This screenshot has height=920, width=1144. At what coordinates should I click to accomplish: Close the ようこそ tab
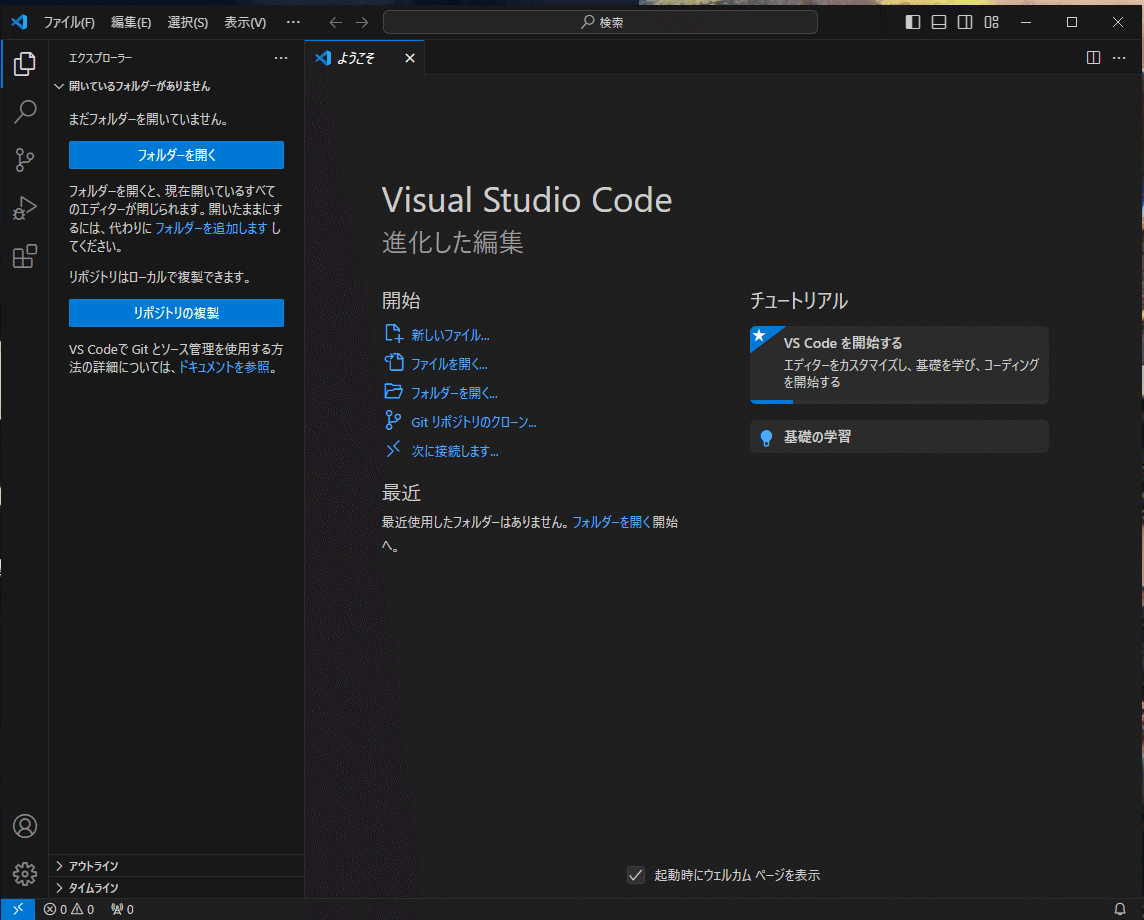(410, 58)
